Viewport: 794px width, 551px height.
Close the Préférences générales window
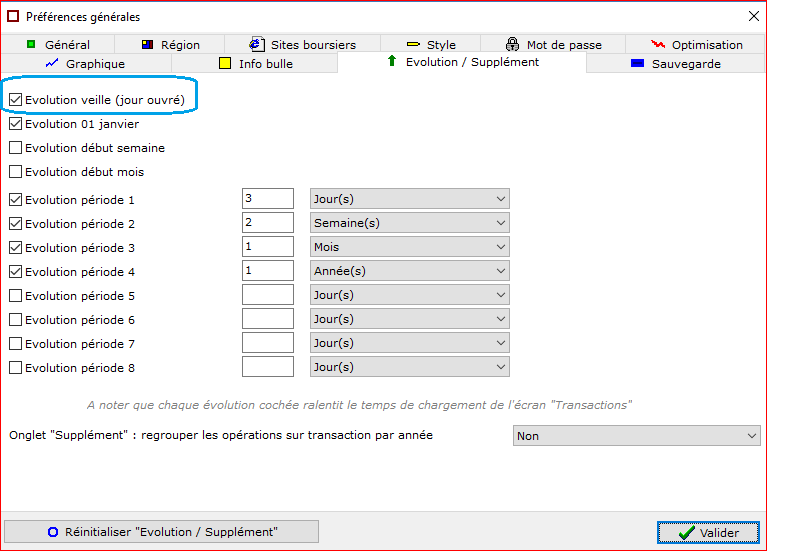point(753,16)
